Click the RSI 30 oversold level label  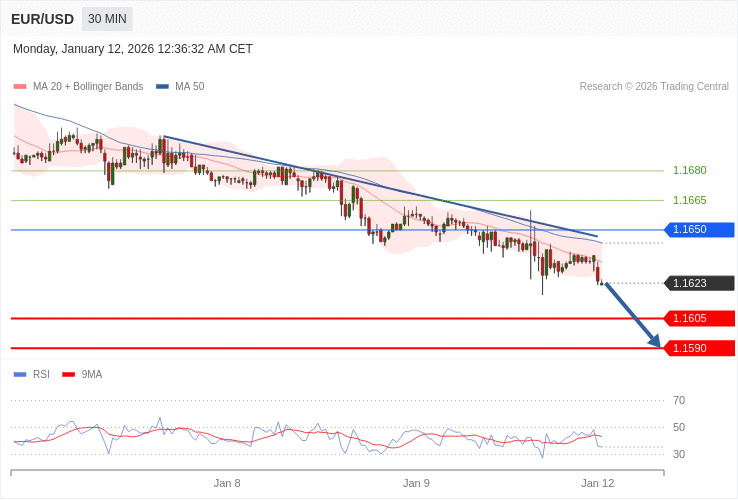pos(679,455)
